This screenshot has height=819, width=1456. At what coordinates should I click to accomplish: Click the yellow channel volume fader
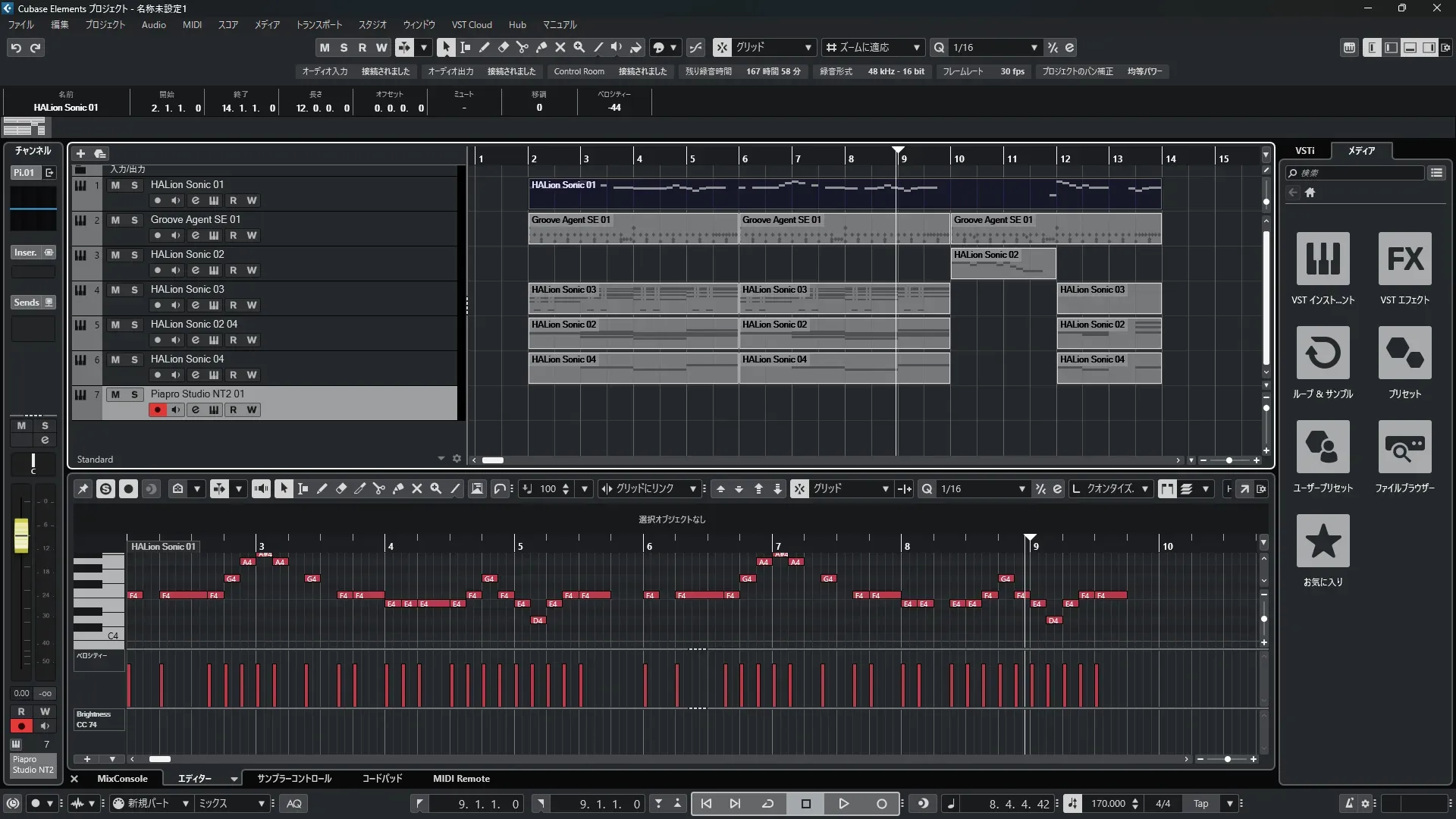[21, 535]
